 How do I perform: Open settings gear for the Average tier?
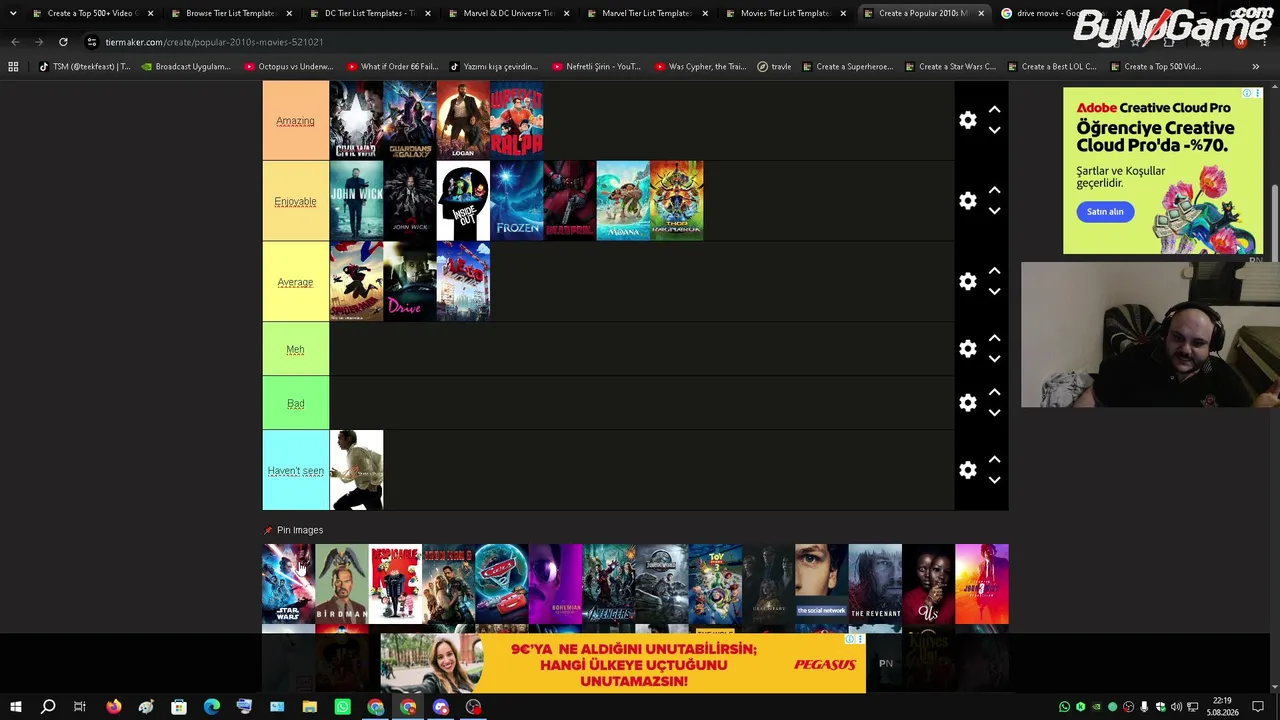tap(968, 282)
